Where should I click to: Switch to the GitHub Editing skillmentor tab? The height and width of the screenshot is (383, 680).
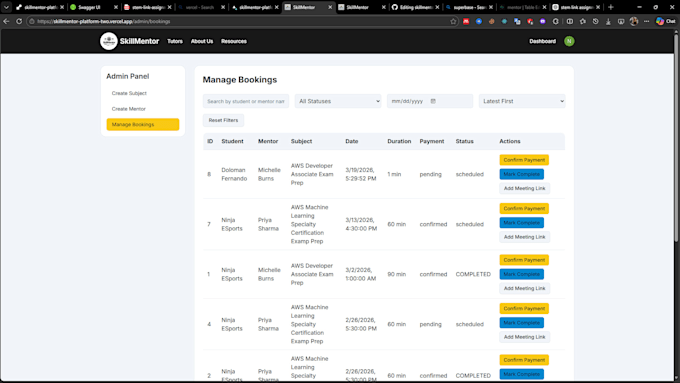[415, 7]
